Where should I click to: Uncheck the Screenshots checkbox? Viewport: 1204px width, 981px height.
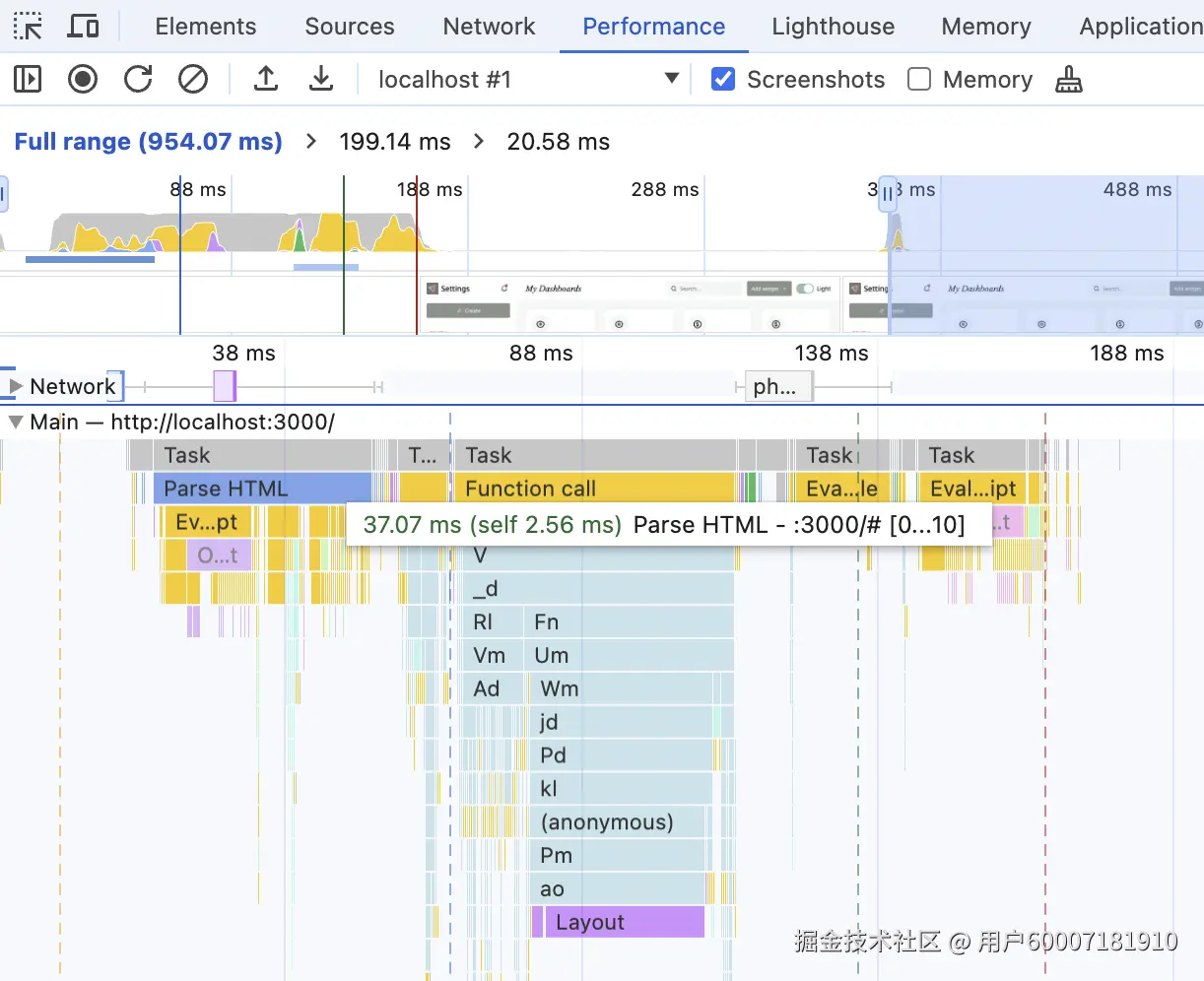click(x=723, y=79)
